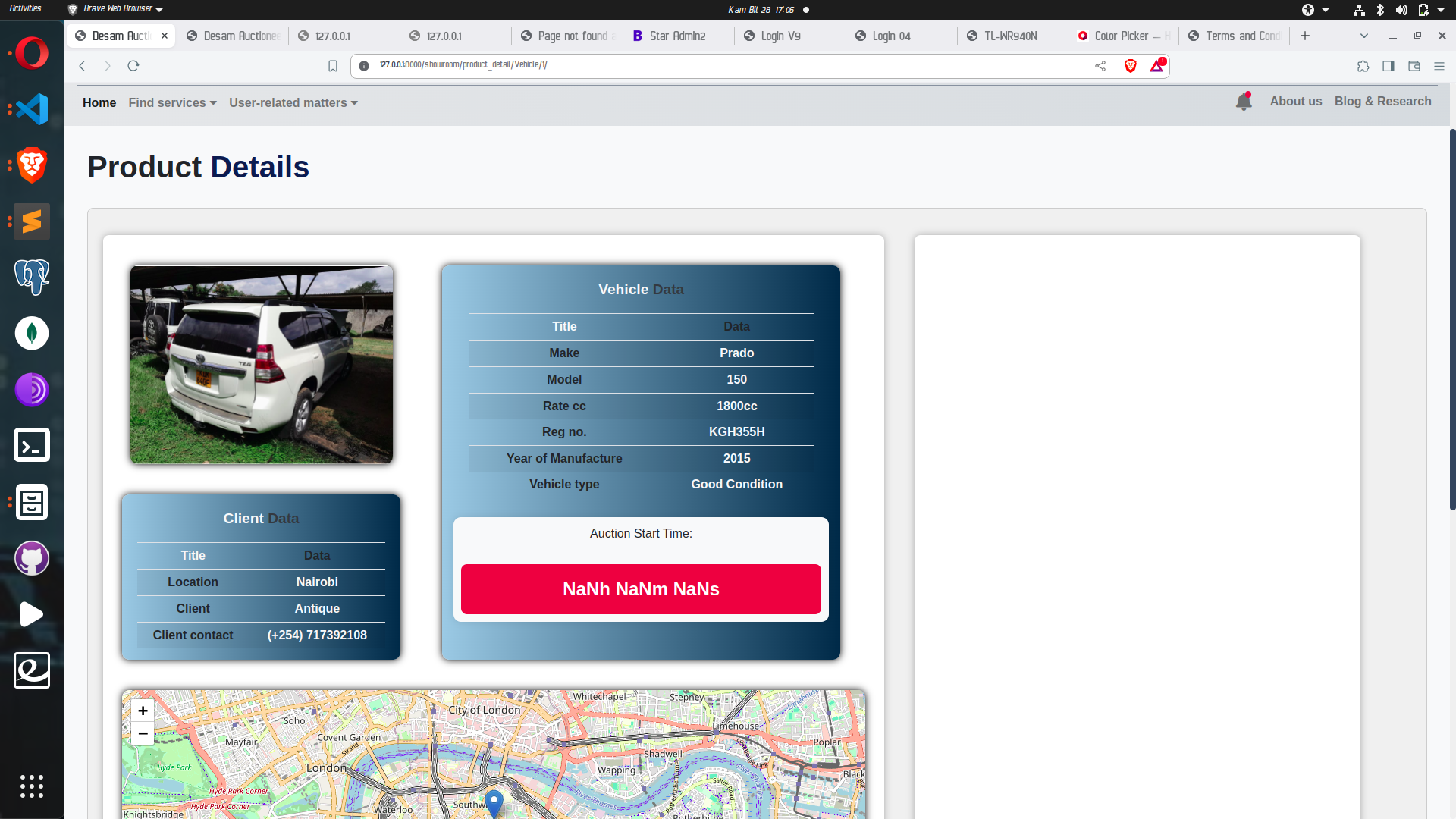Click the Brave Shields lion icon
Image resolution: width=1456 pixels, height=819 pixels.
1131,66
